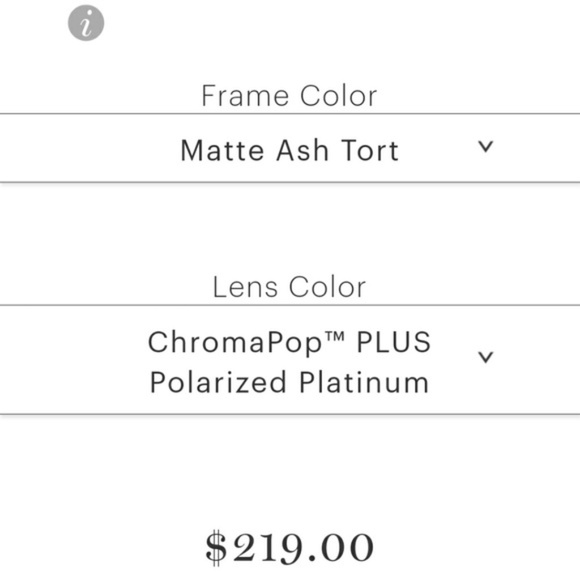Select the Matte Ash Tort text
Screen dimensions: 580x580
(290, 150)
